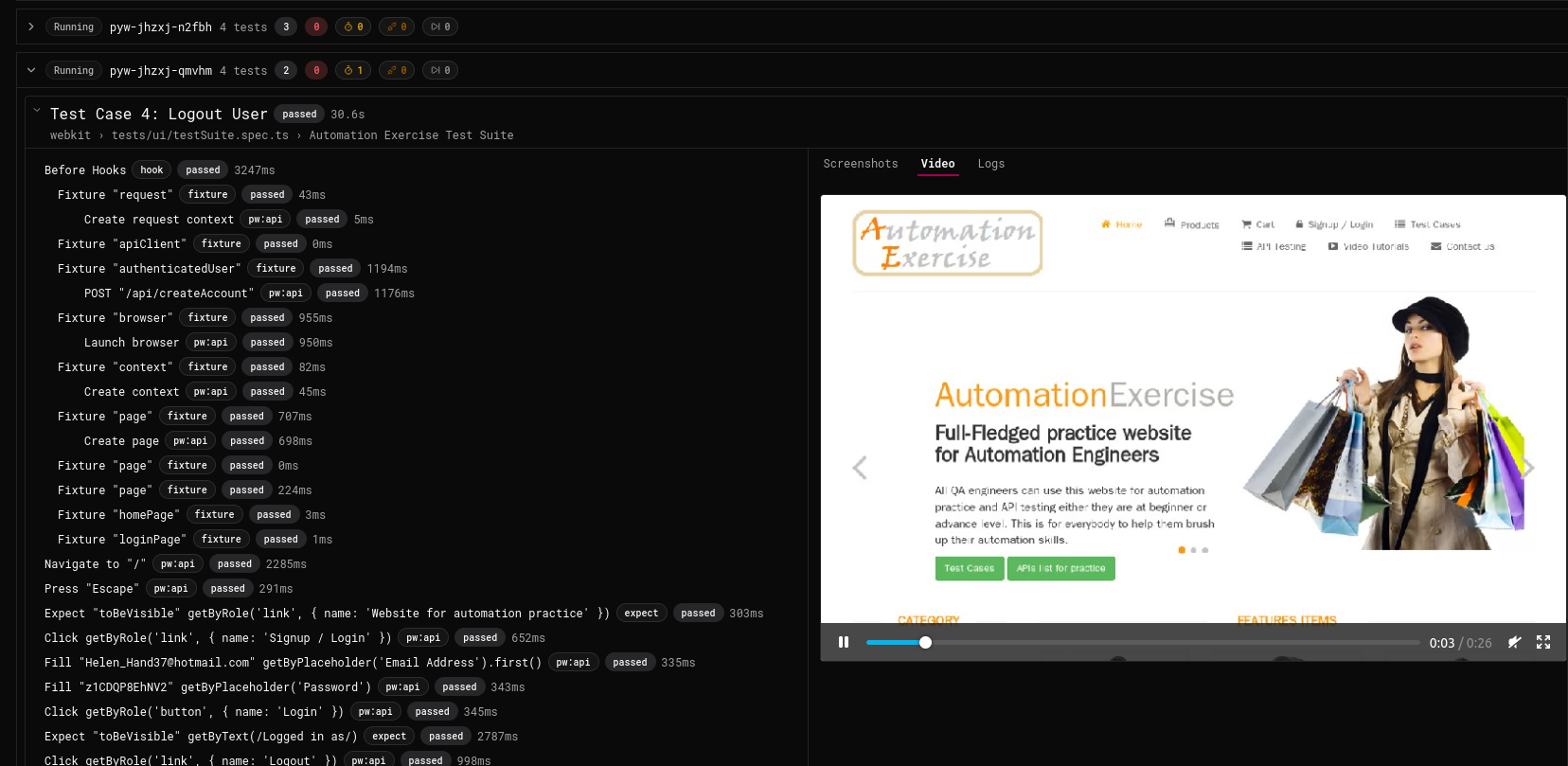
Task: Collapse Test Case 4: Logout User
Action: [x=37, y=111]
